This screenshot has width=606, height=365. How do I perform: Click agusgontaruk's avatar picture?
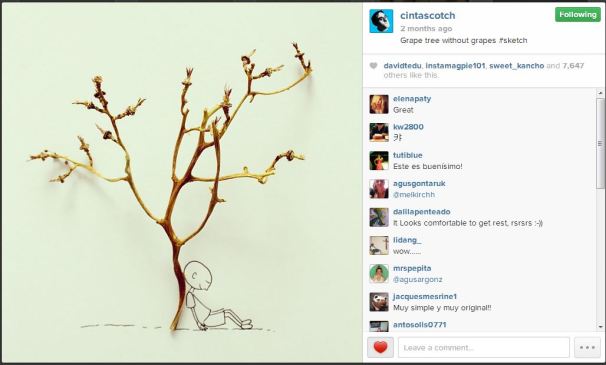(379, 189)
